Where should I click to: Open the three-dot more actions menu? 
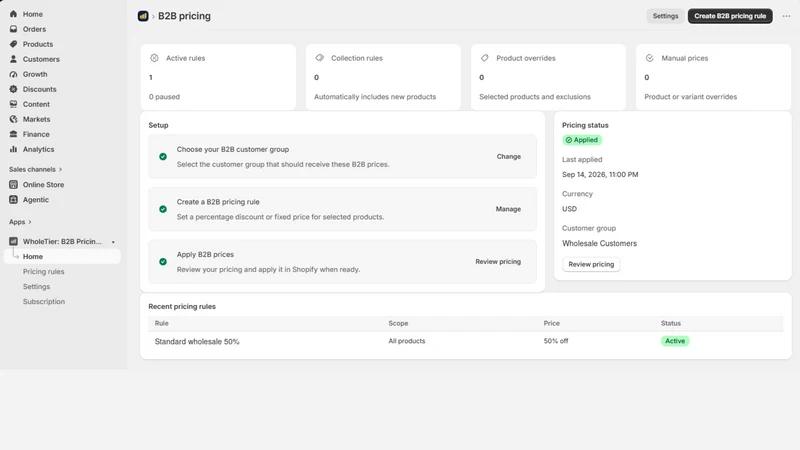point(786,16)
